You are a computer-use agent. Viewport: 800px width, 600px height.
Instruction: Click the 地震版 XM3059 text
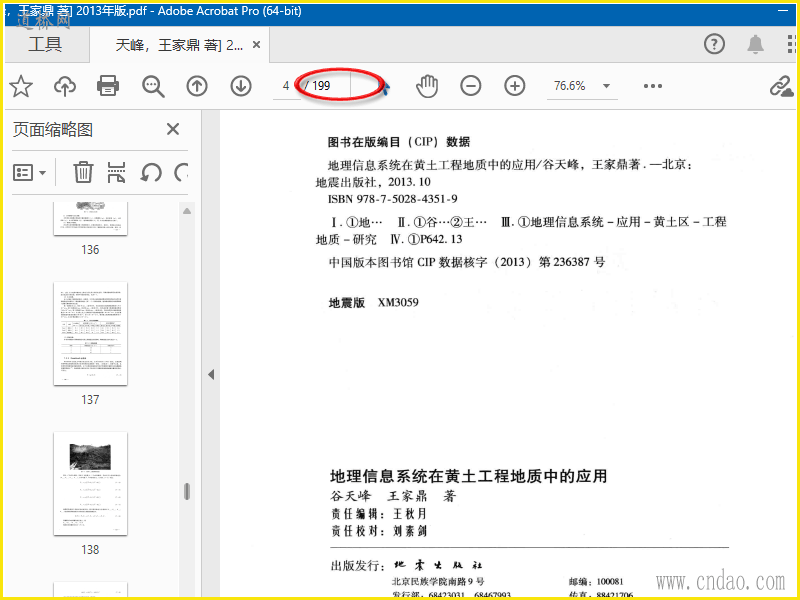click(373, 303)
